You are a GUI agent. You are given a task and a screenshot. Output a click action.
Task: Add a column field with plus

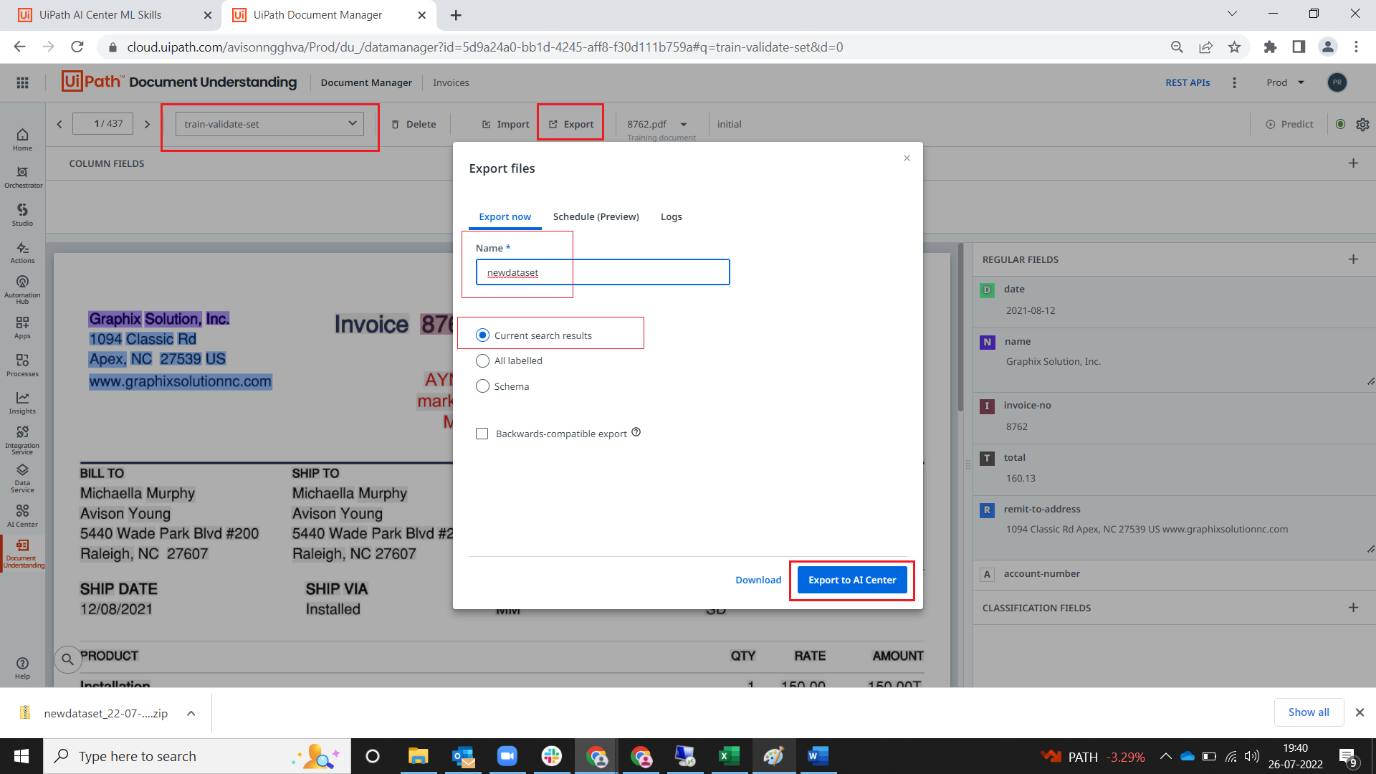1353,163
